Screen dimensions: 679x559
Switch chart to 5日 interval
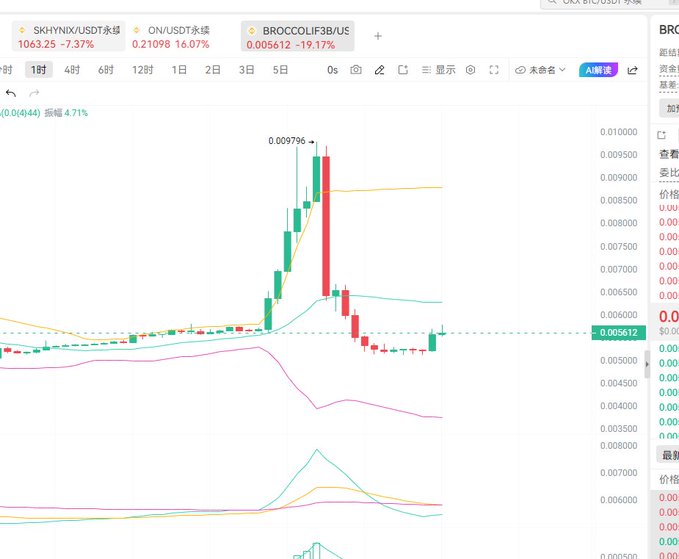point(280,70)
